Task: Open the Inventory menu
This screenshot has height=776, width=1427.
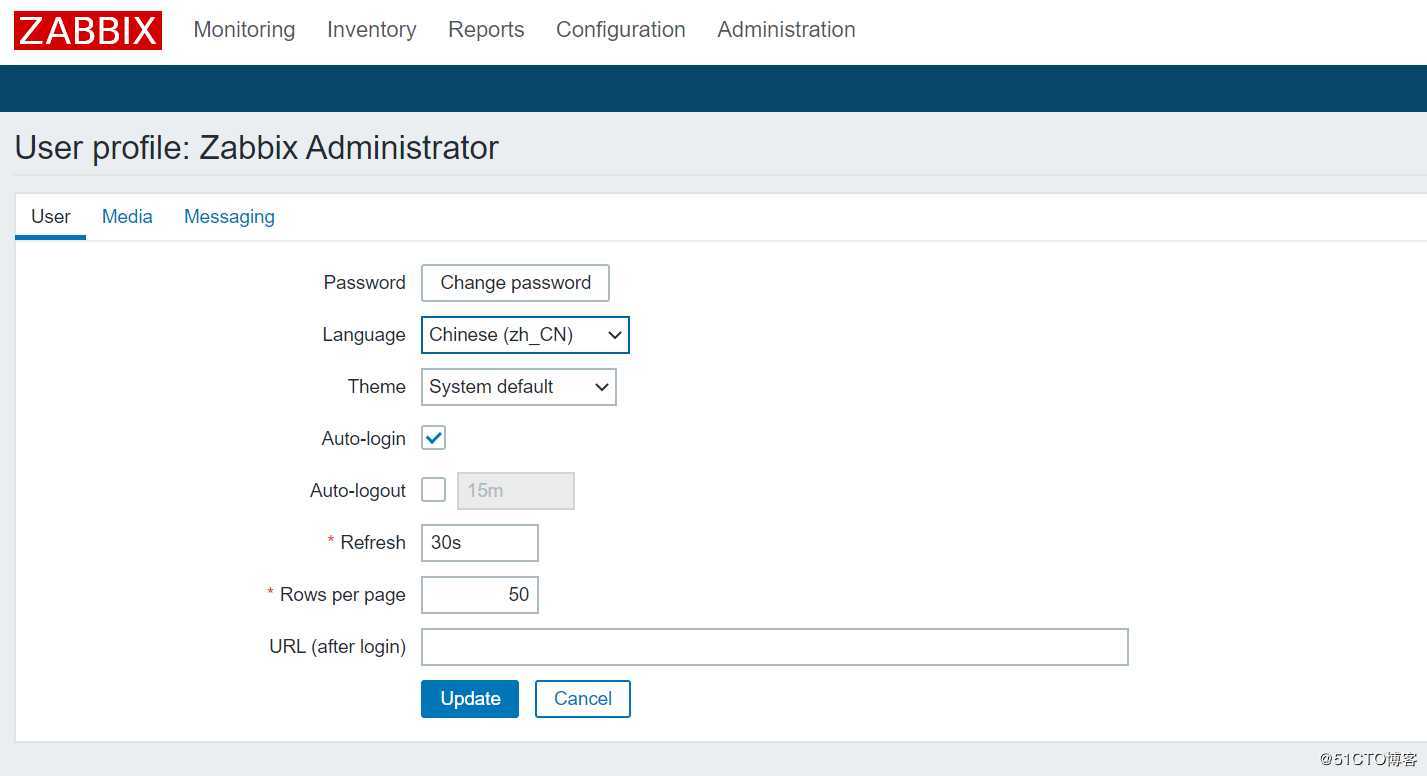Action: [371, 30]
